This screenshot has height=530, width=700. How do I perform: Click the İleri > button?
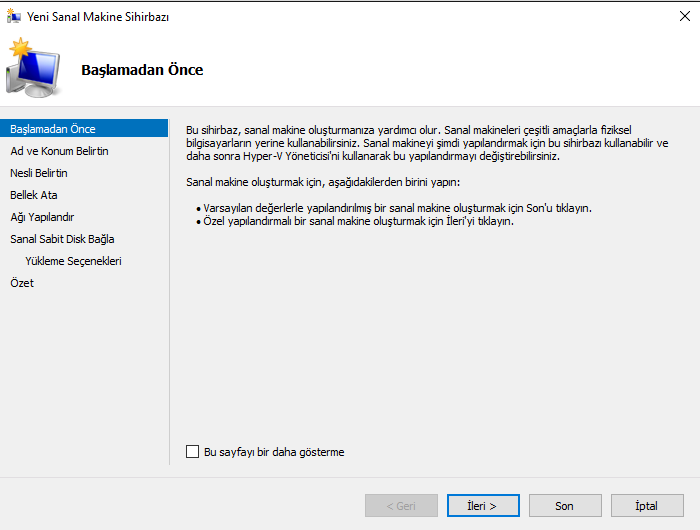[x=483, y=505]
